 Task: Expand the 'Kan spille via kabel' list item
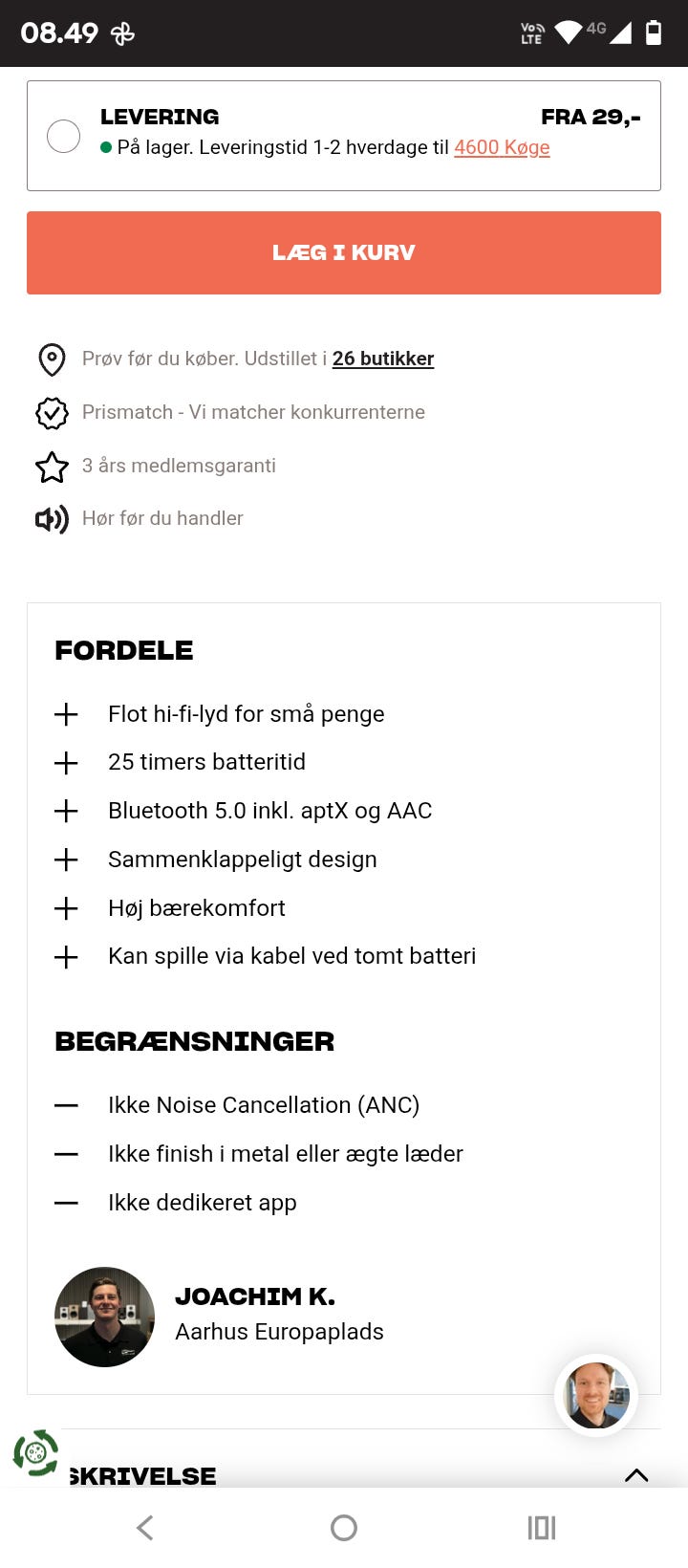(x=66, y=956)
